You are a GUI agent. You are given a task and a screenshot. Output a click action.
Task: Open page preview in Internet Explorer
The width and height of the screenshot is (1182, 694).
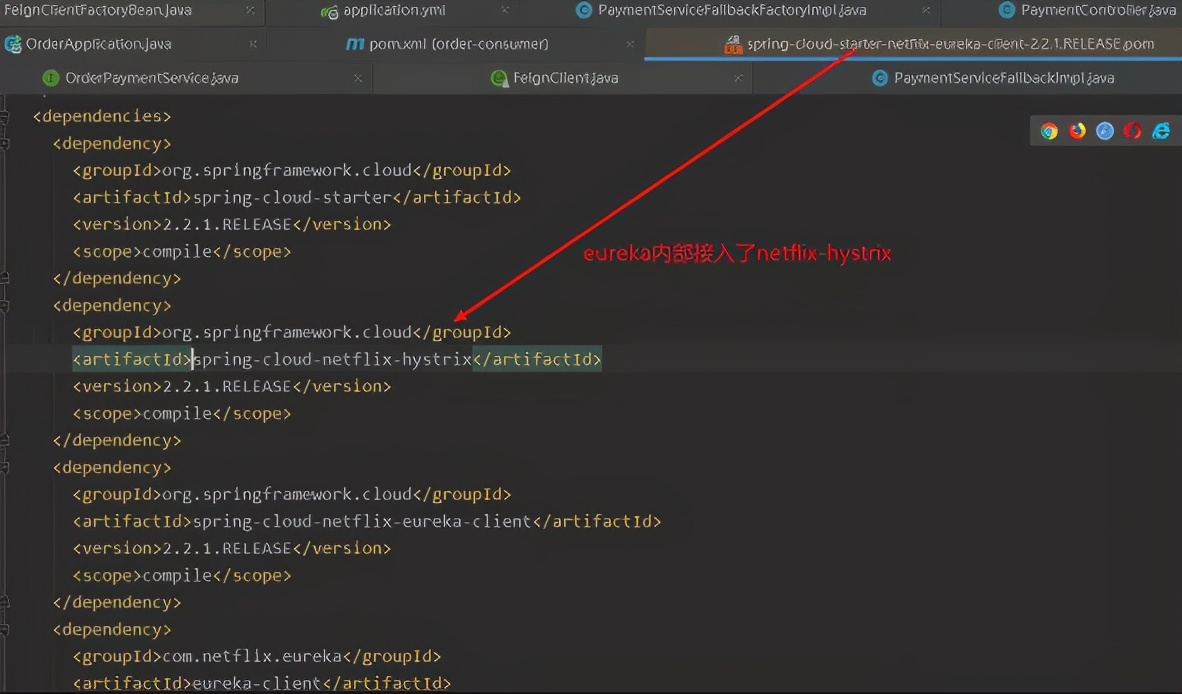[x=1160, y=130]
